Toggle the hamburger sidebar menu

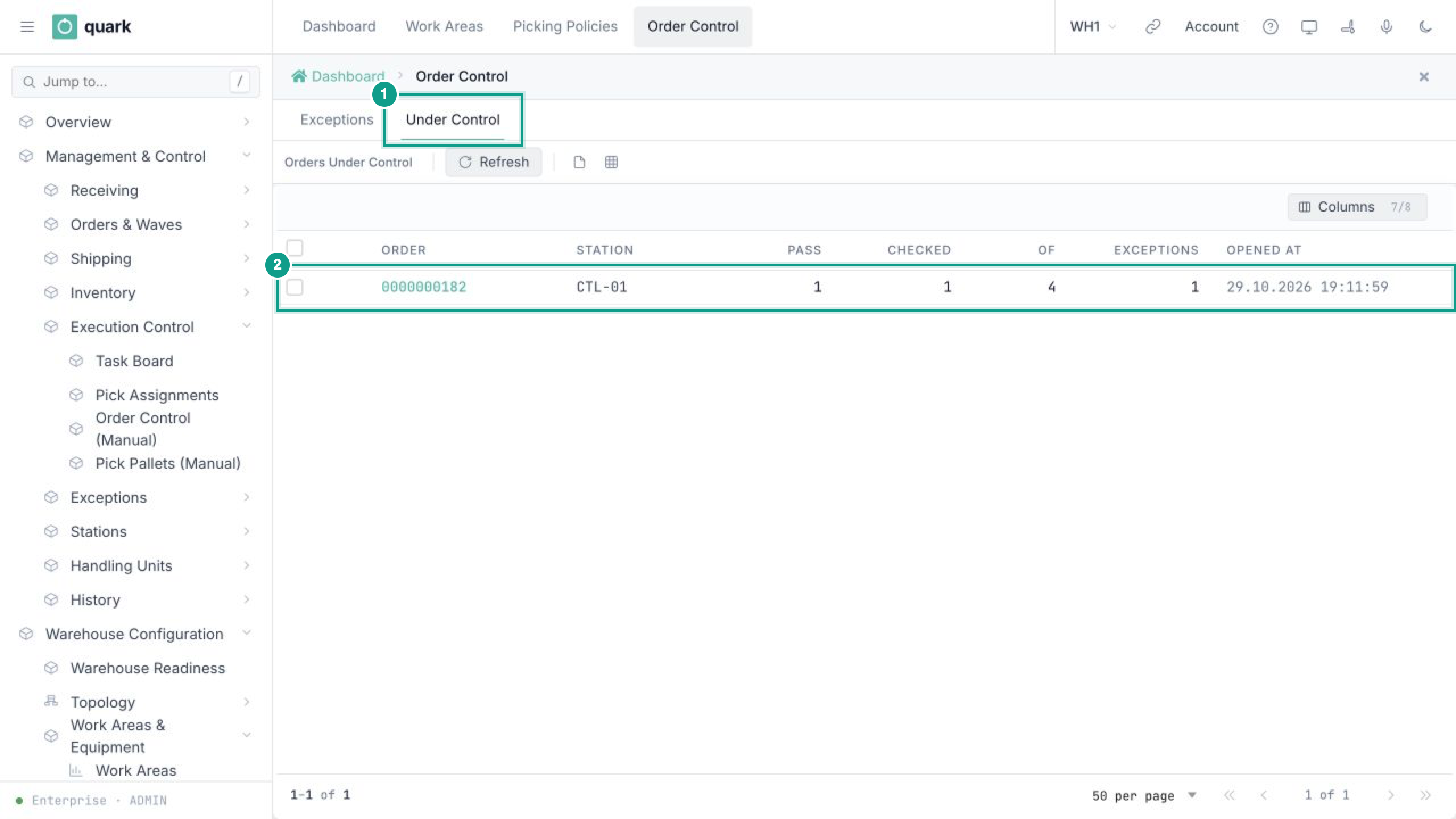tap(27, 27)
